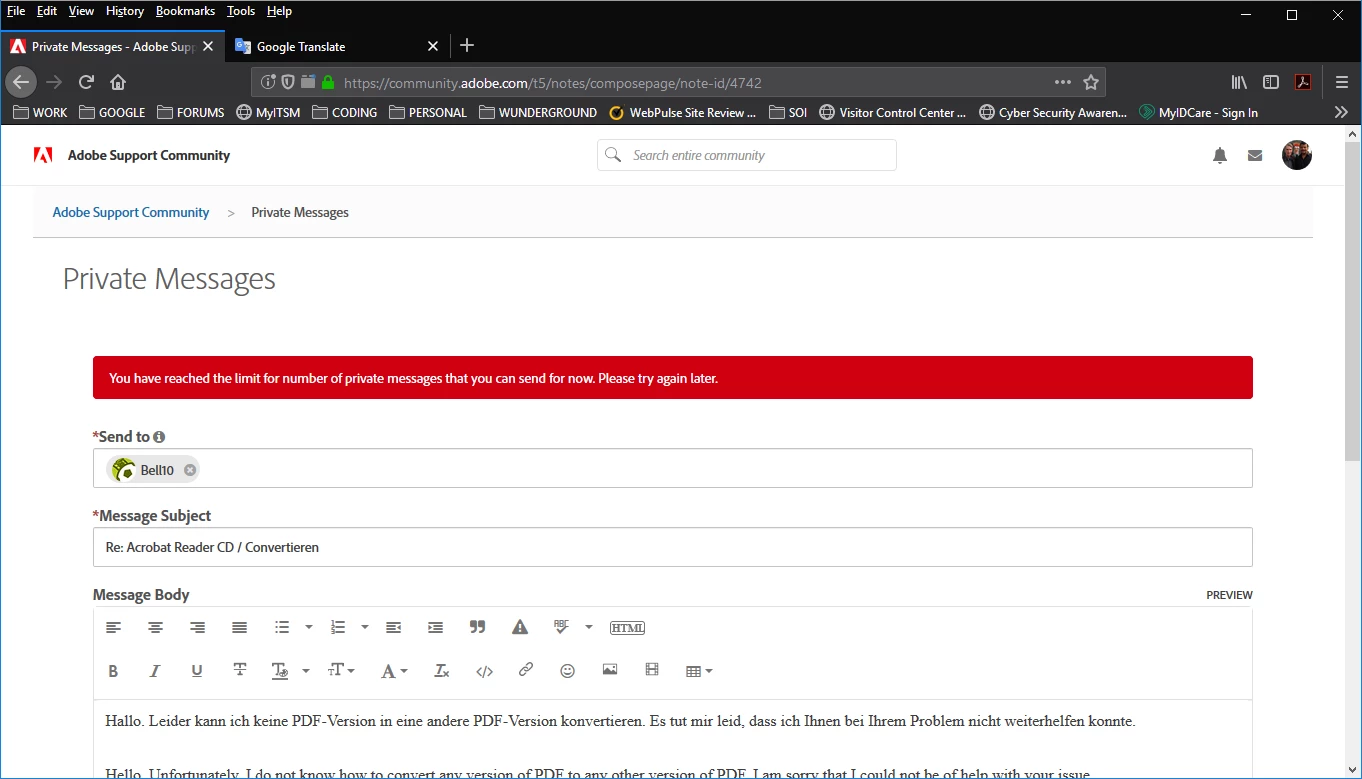This screenshot has height=779, width=1362.
Task: Switch to the Google Translate tab
Action: (x=336, y=46)
